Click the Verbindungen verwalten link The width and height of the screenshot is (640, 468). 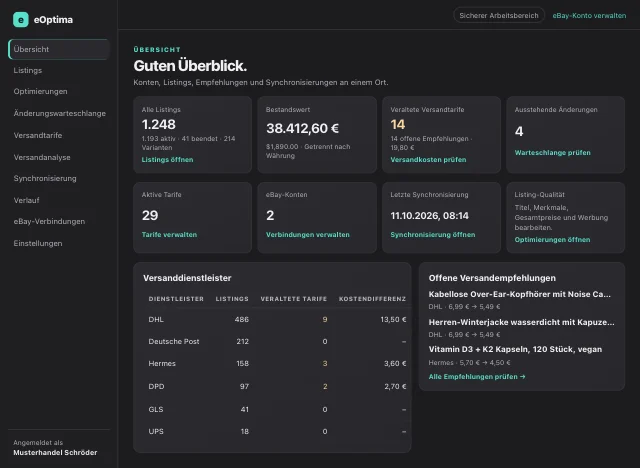click(x=308, y=235)
